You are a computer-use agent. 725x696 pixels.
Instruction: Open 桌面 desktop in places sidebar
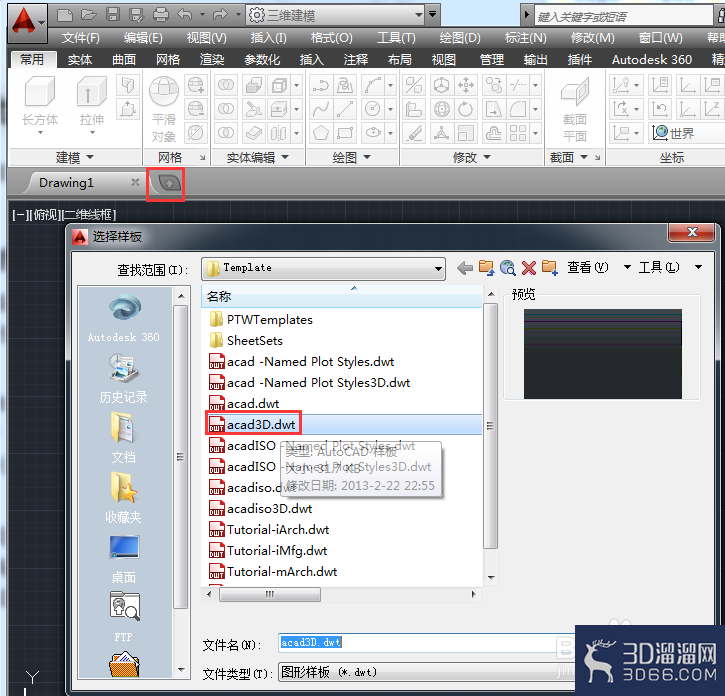pos(124,559)
